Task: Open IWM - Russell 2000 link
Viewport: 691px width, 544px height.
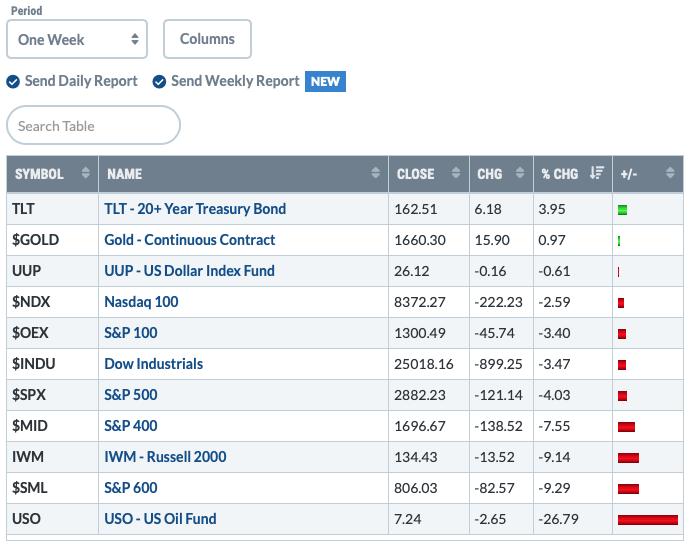Action: (165, 457)
